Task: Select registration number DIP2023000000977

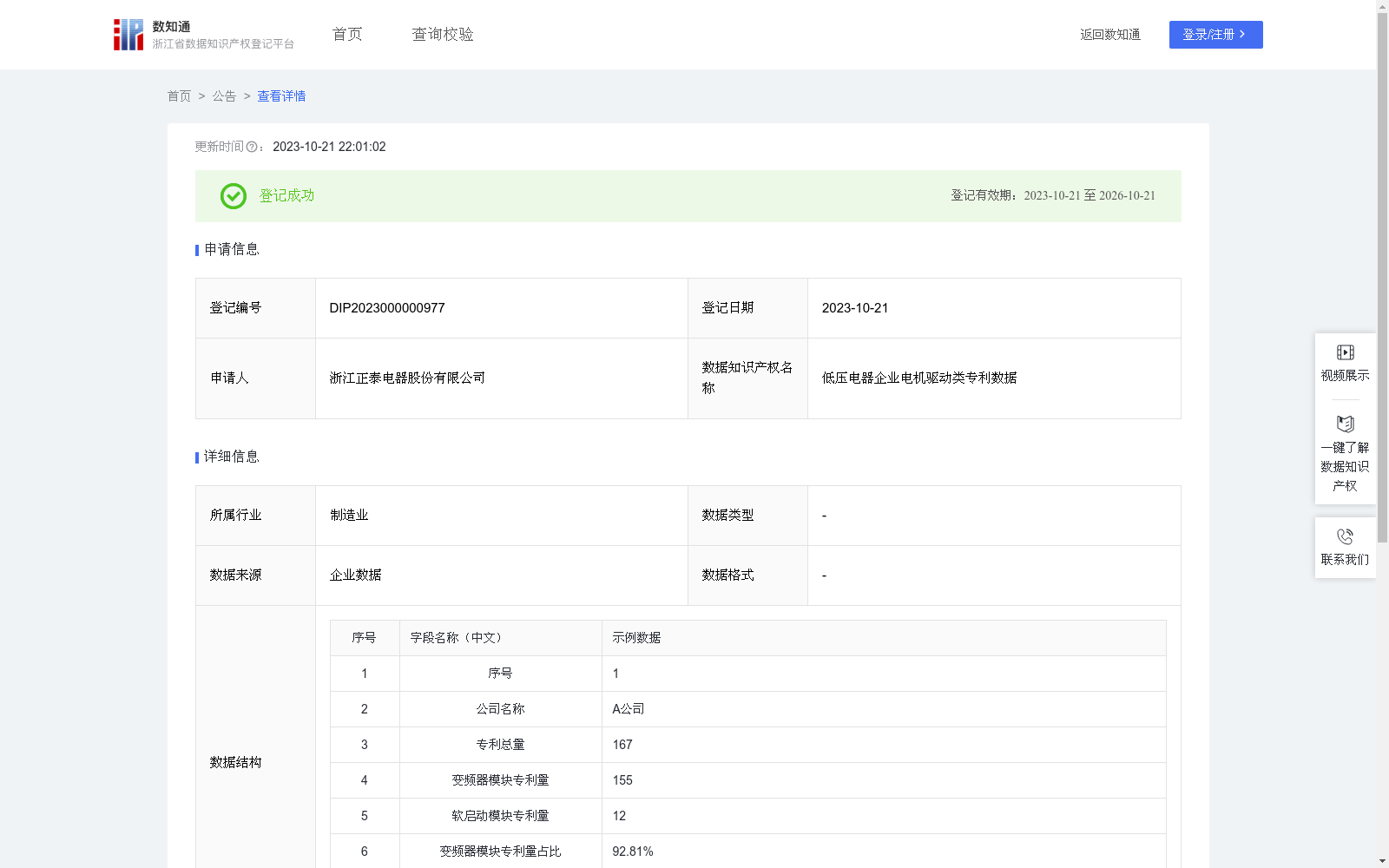Action: point(387,308)
